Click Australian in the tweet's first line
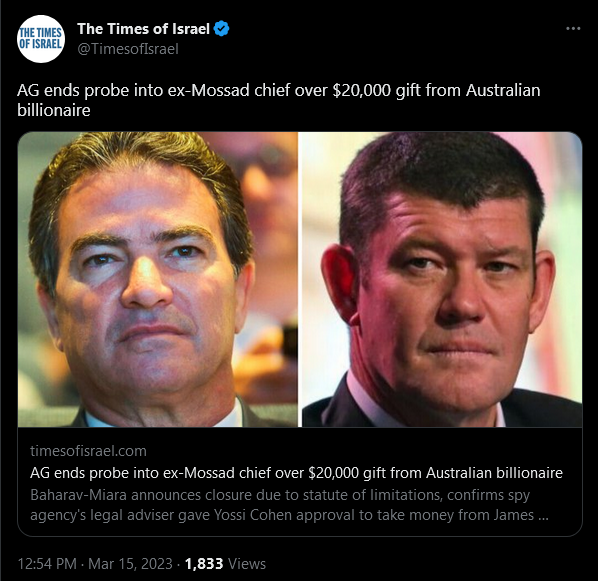Viewport: 598px width, 581px height. click(x=503, y=90)
